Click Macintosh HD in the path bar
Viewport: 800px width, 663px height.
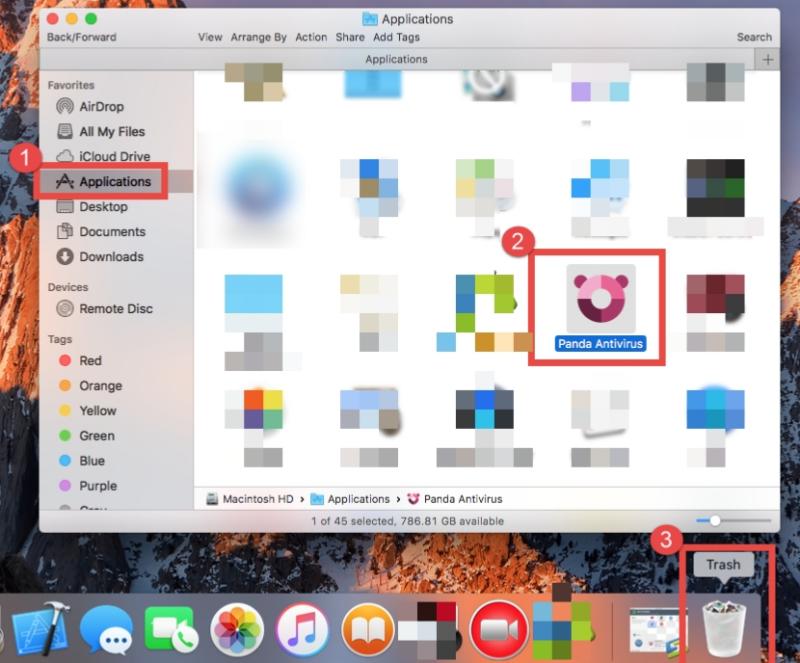[x=250, y=499]
